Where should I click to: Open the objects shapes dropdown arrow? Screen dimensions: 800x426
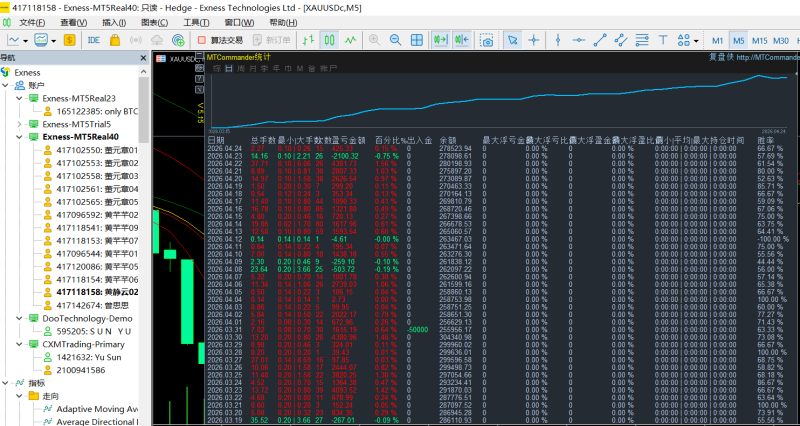pyautogui.click(x=696, y=40)
